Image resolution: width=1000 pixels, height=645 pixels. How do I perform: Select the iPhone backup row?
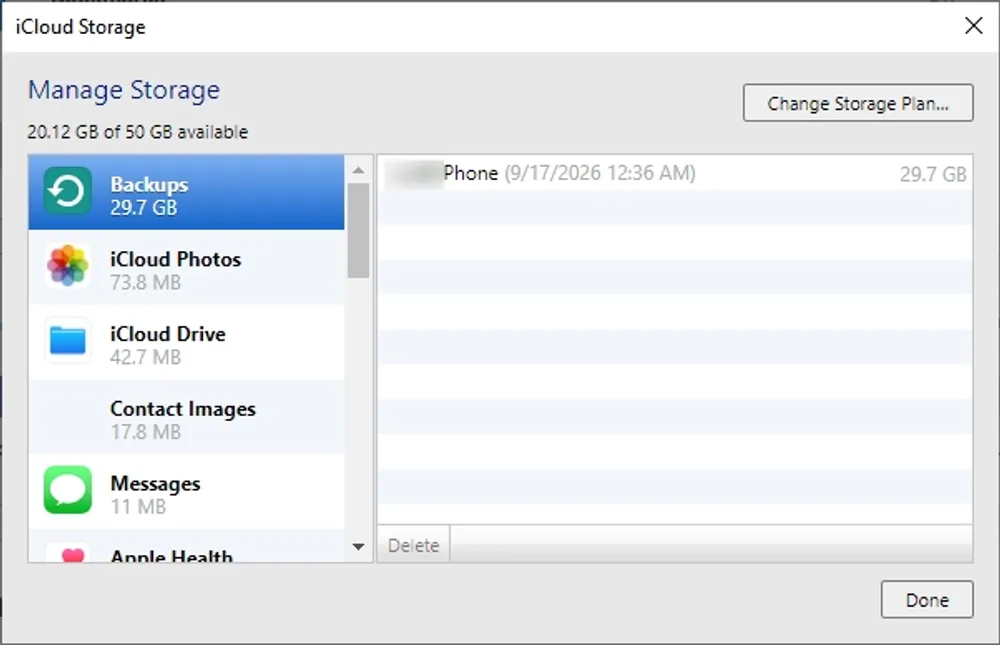[675, 173]
